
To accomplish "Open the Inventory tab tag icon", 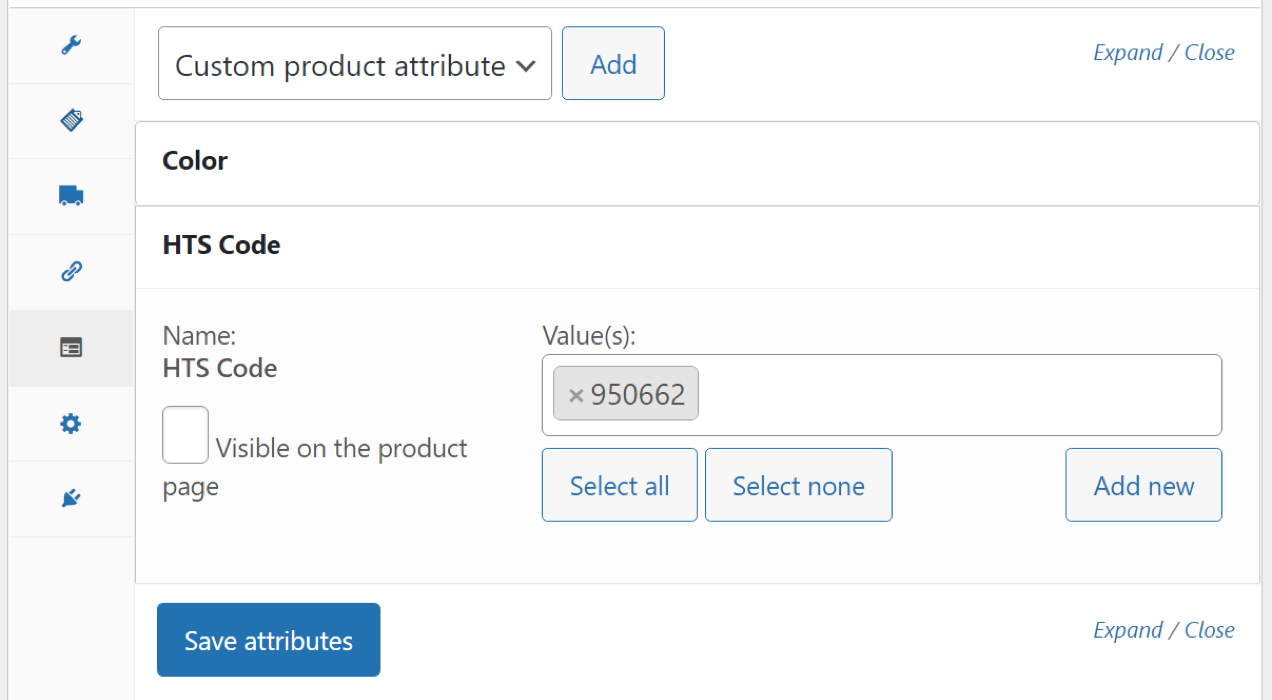I will (x=71, y=121).
